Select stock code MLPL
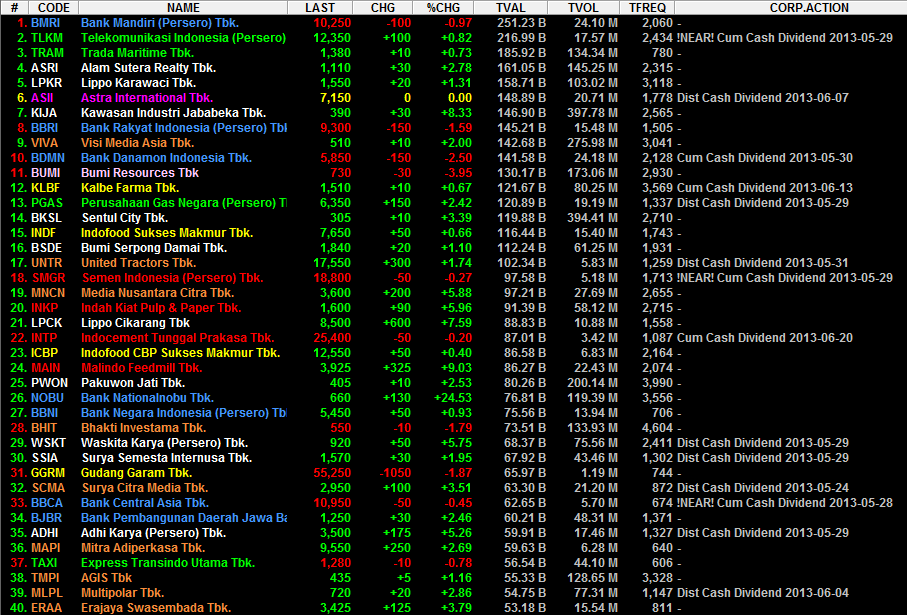 pyautogui.click(x=46, y=595)
